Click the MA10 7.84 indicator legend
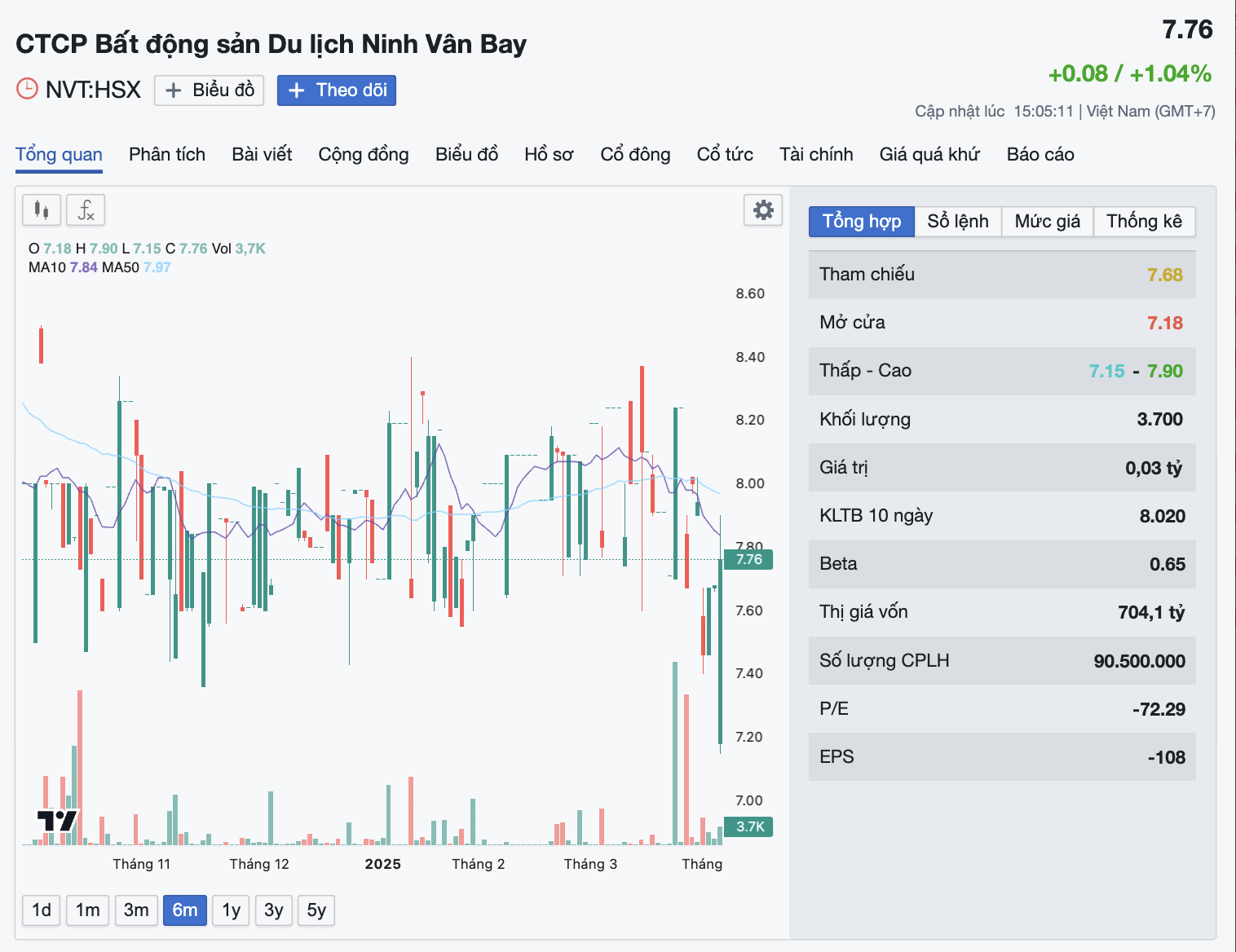 click(63, 267)
